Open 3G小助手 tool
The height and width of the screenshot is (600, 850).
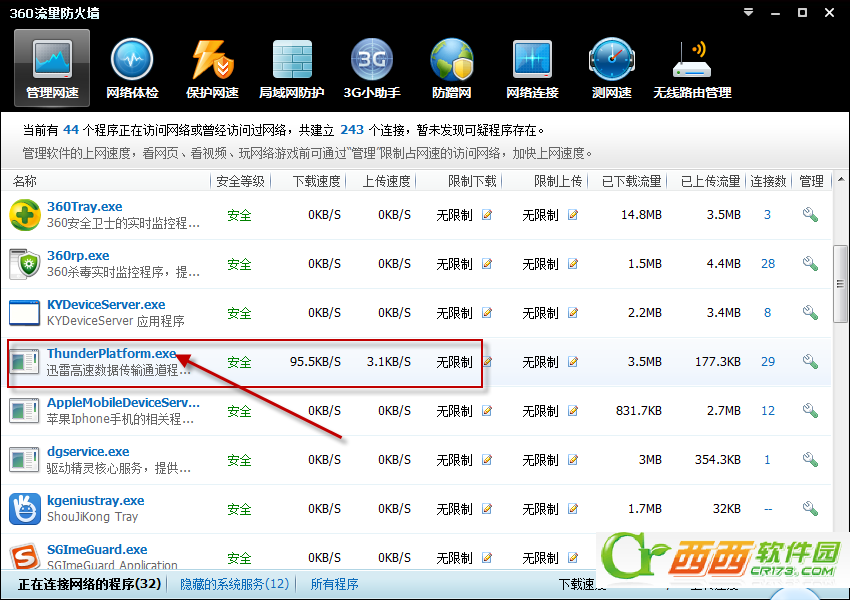372,68
